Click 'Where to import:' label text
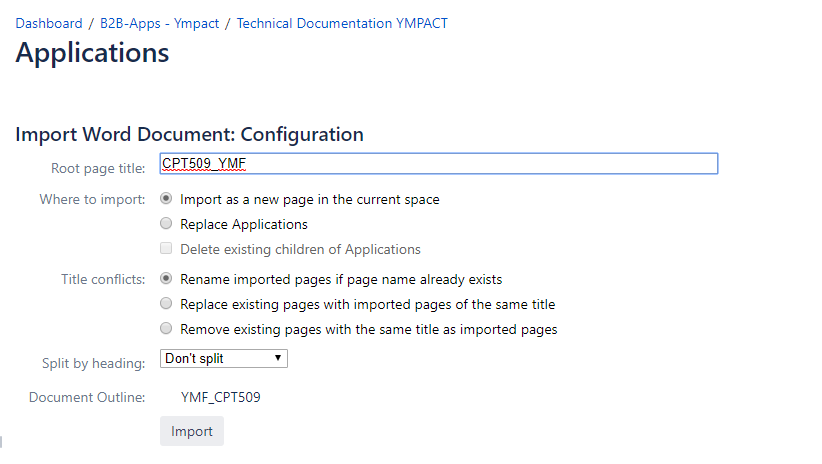This screenshot has width=822, height=464. (x=92, y=199)
